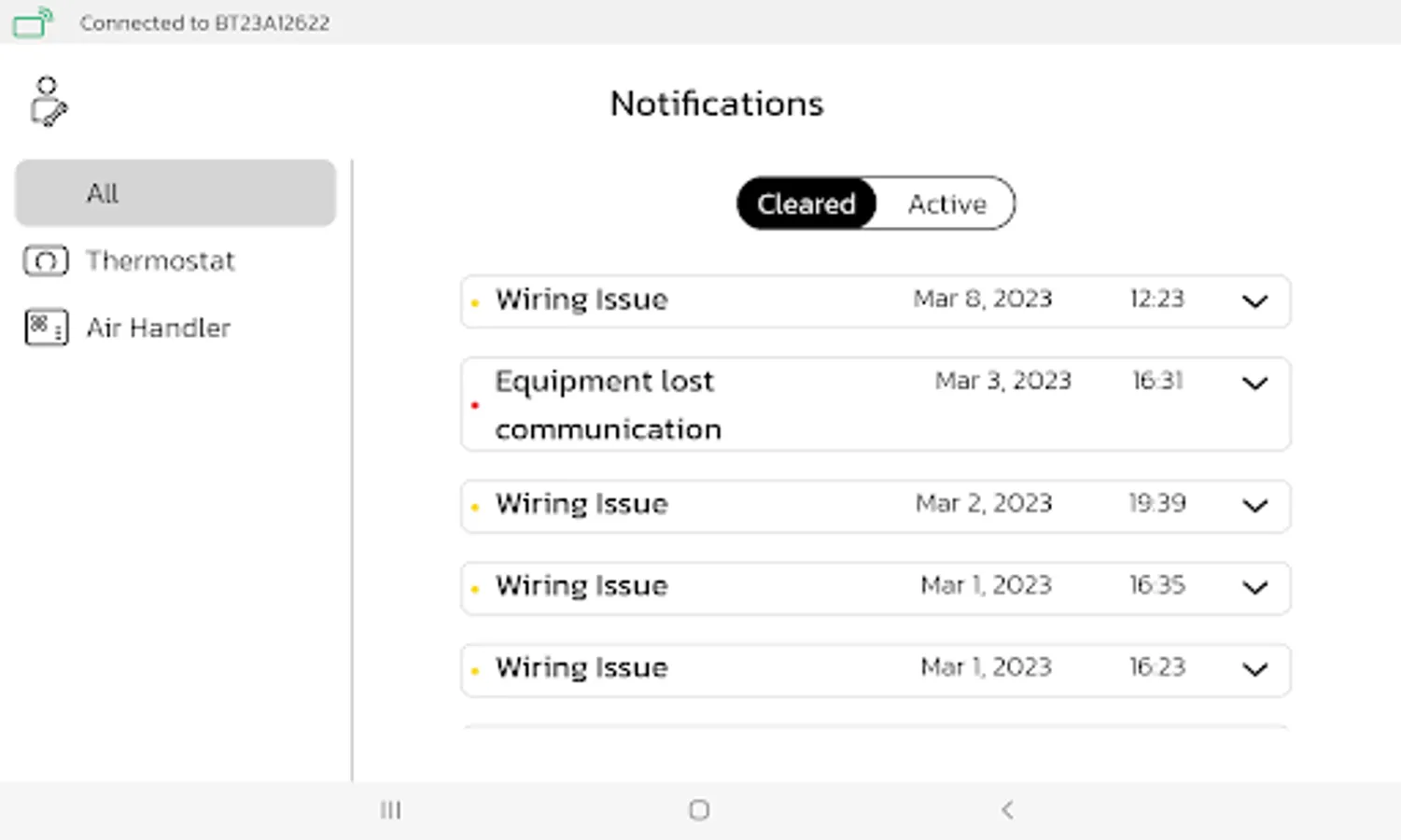
Task: Expand the 16:35 Wiring Issue chevron
Action: tap(1254, 588)
